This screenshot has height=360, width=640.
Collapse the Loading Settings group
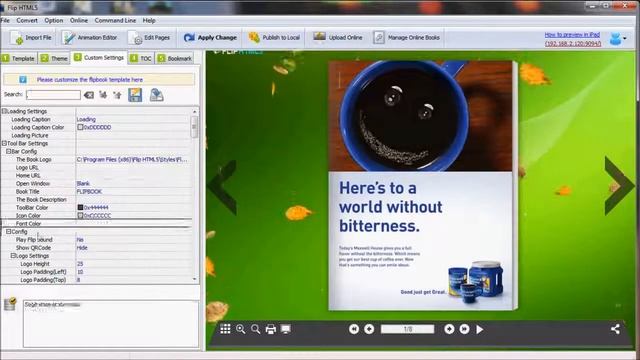(4, 111)
